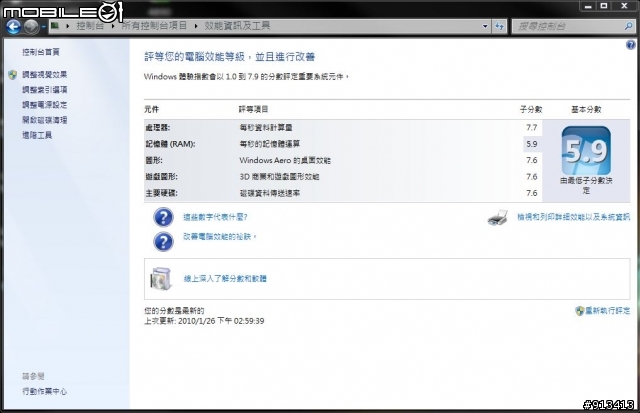640x413 pixels.
Task: Click the 子分數 column header
Action: coord(531,109)
